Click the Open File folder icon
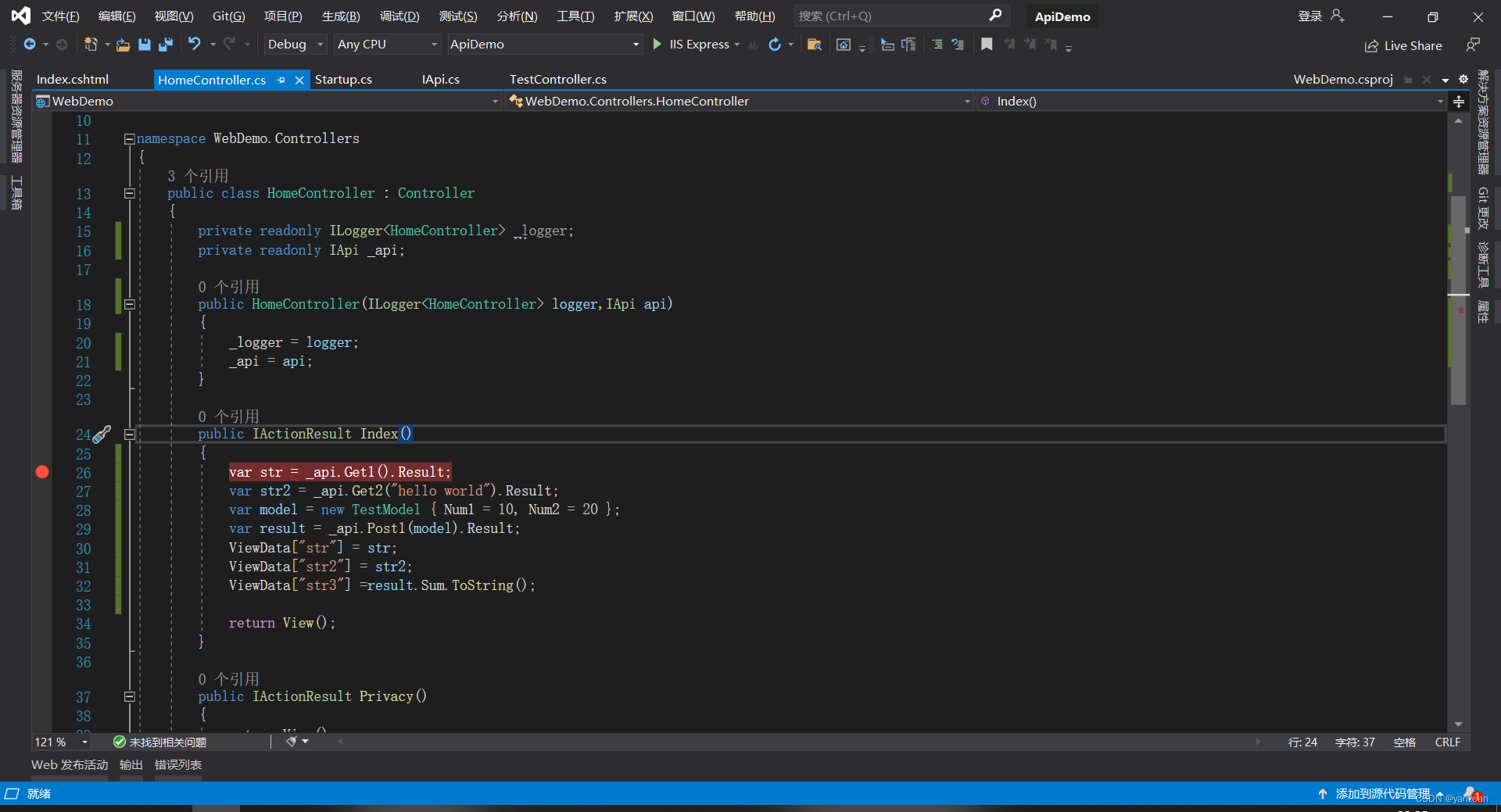The width and height of the screenshot is (1501, 812). [x=123, y=45]
